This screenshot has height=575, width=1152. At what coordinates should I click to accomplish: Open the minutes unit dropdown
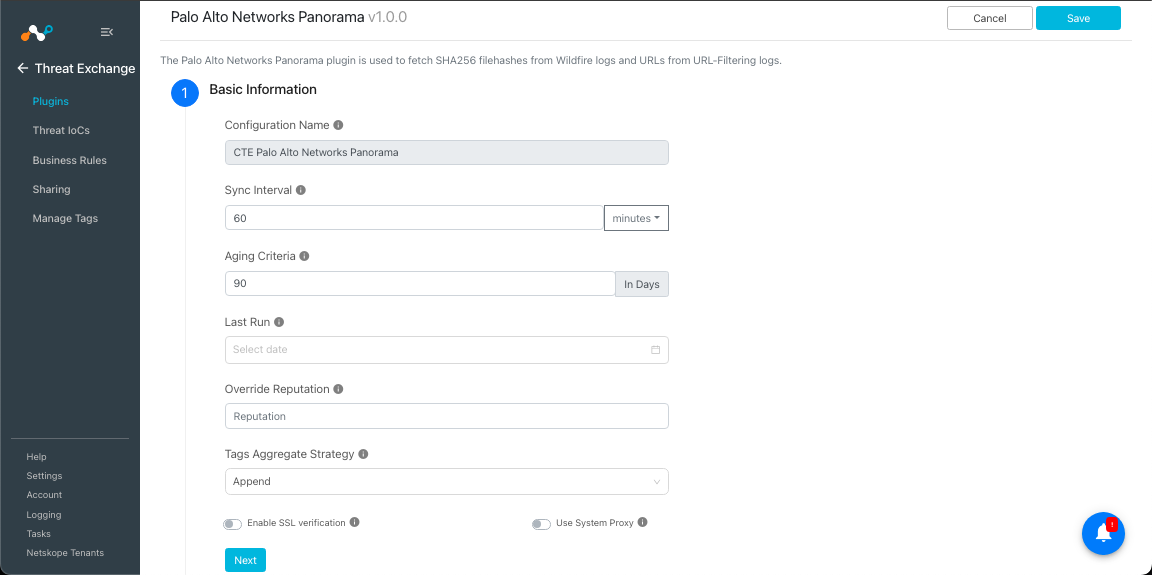[636, 218]
